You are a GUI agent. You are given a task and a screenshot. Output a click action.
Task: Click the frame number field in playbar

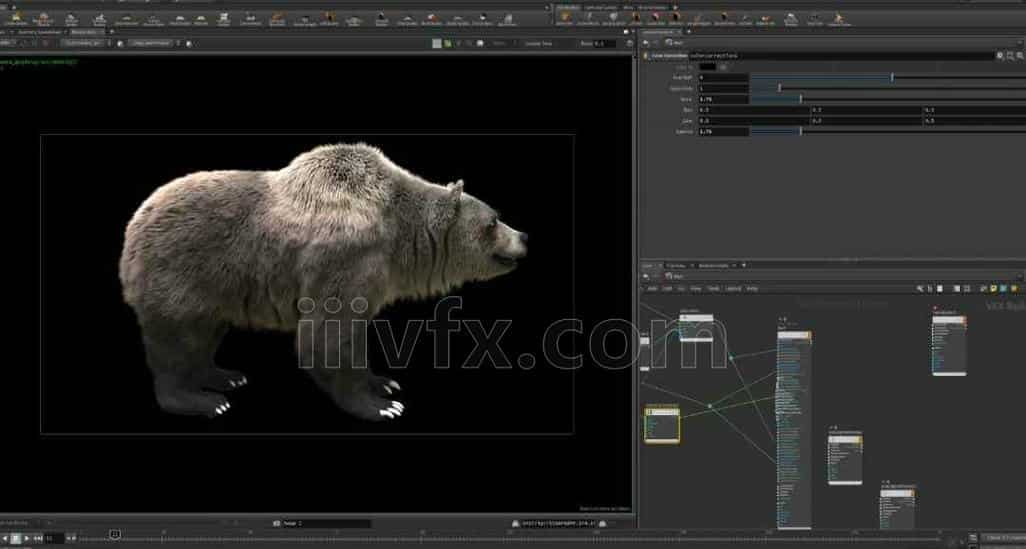pyautogui.click(x=54, y=539)
